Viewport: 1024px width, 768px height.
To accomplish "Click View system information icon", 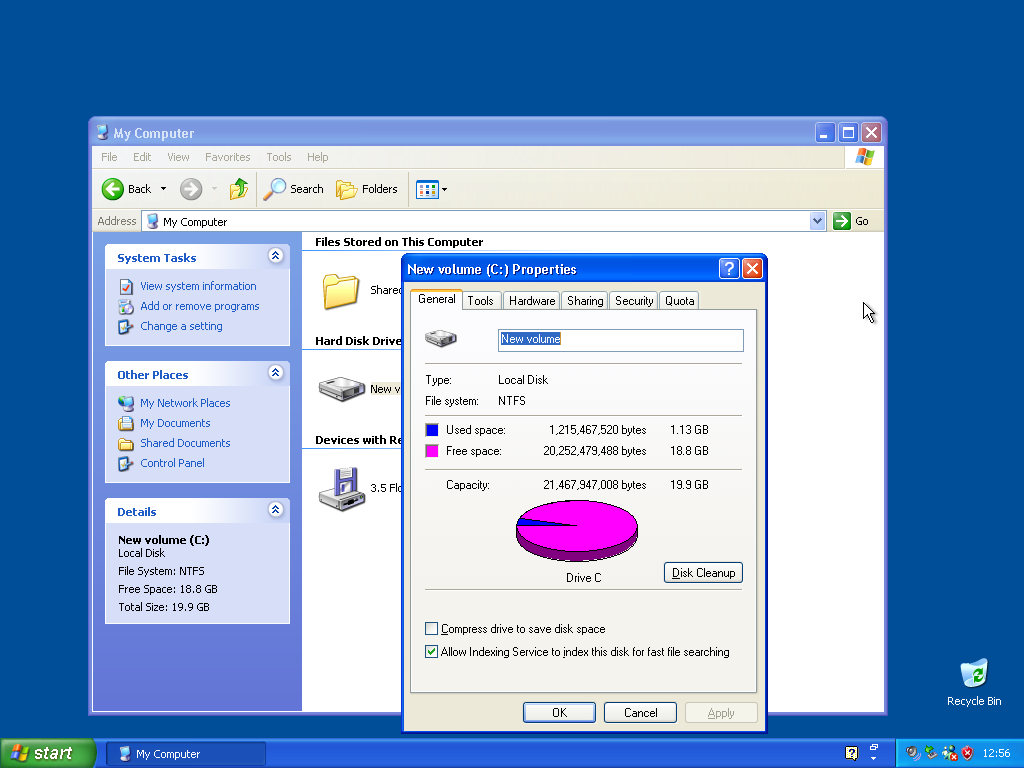I will [x=126, y=287].
